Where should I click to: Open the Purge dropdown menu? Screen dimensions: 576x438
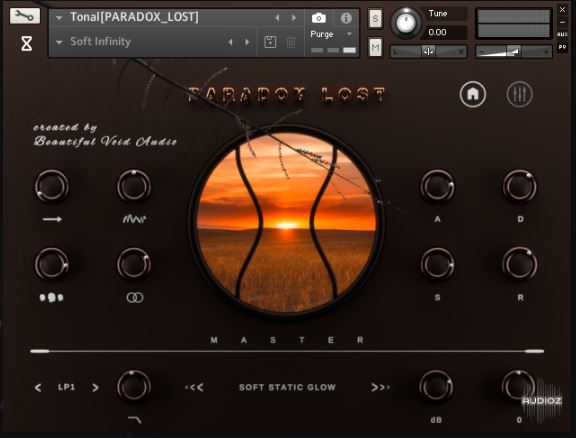pyautogui.click(x=331, y=34)
